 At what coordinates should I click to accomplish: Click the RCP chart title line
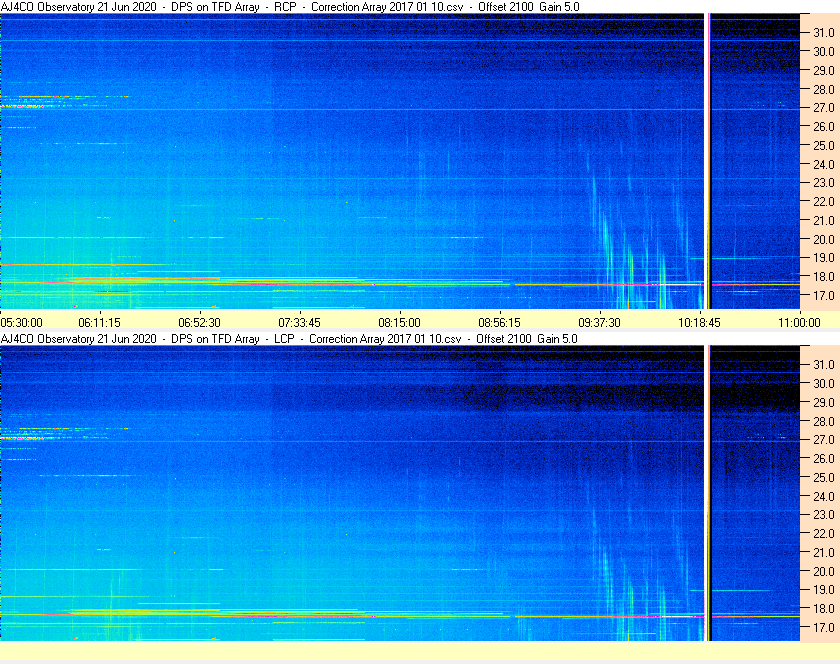pyautogui.click(x=290, y=7)
